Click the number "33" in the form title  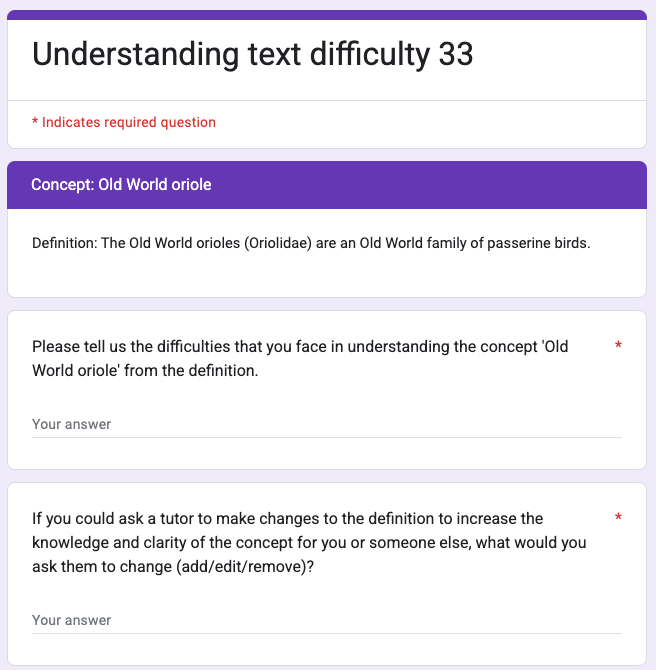click(455, 54)
